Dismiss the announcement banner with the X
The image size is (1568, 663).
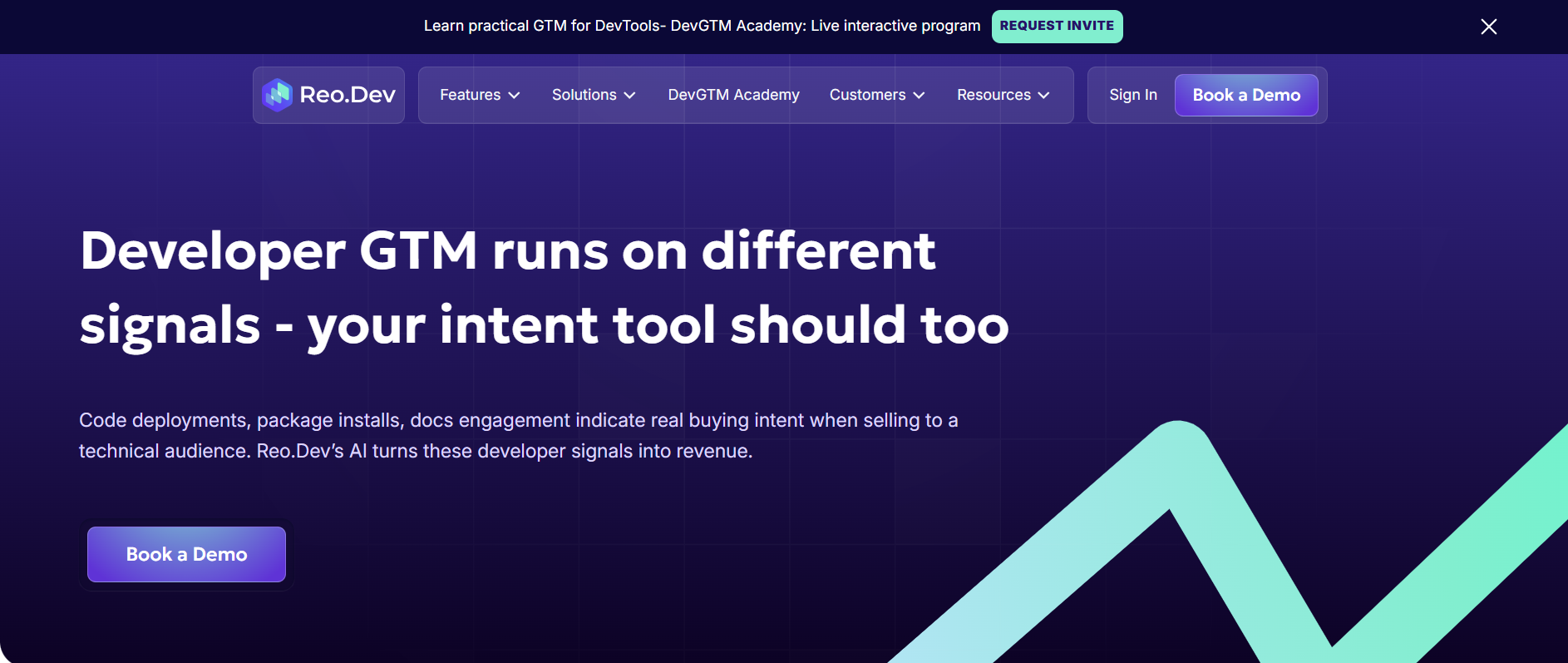tap(1488, 27)
